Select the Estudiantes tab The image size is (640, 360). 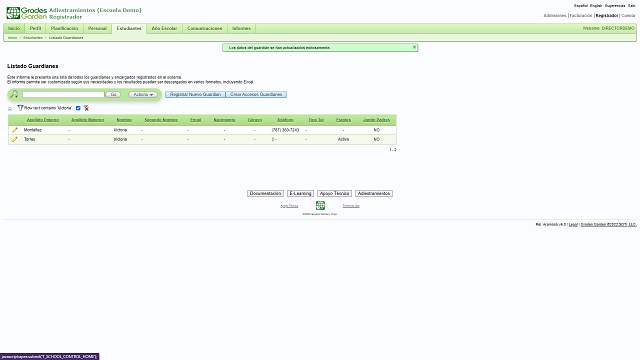(129, 29)
